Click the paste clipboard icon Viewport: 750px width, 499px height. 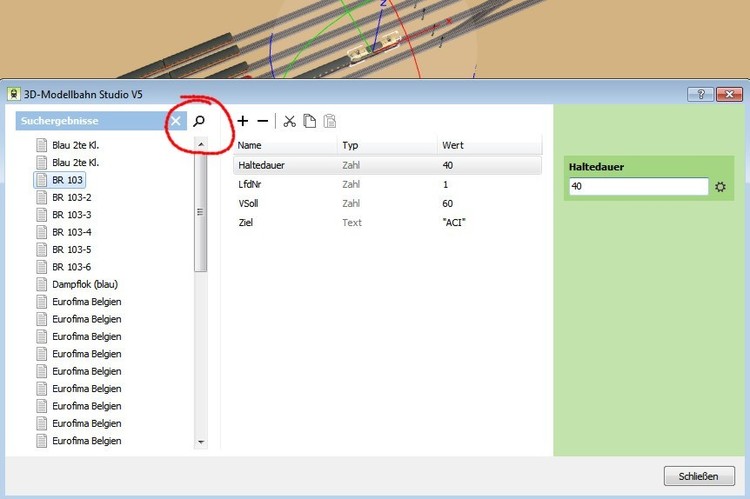pos(330,122)
